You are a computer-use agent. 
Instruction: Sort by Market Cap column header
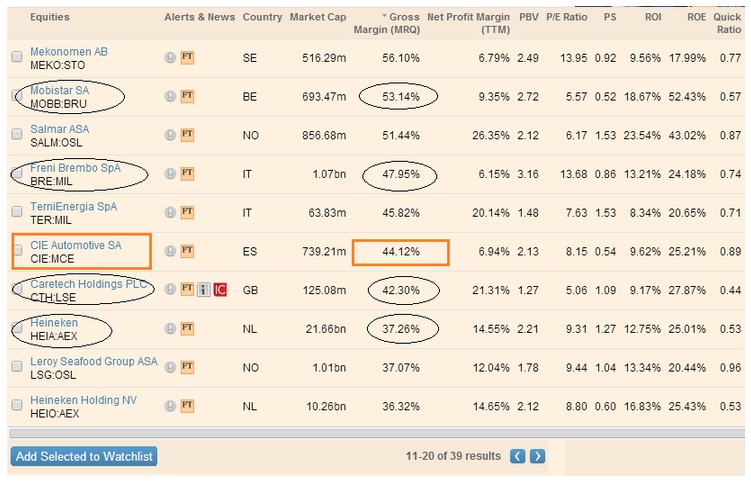[x=318, y=17]
